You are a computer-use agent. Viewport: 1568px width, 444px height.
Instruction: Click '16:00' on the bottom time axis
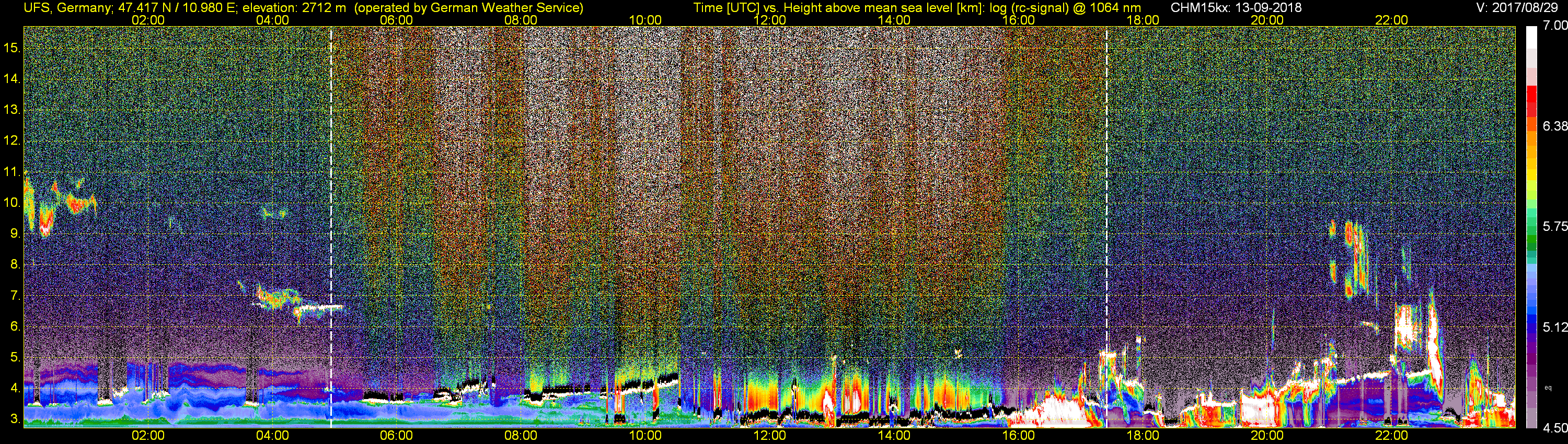pyautogui.click(x=1018, y=436)
